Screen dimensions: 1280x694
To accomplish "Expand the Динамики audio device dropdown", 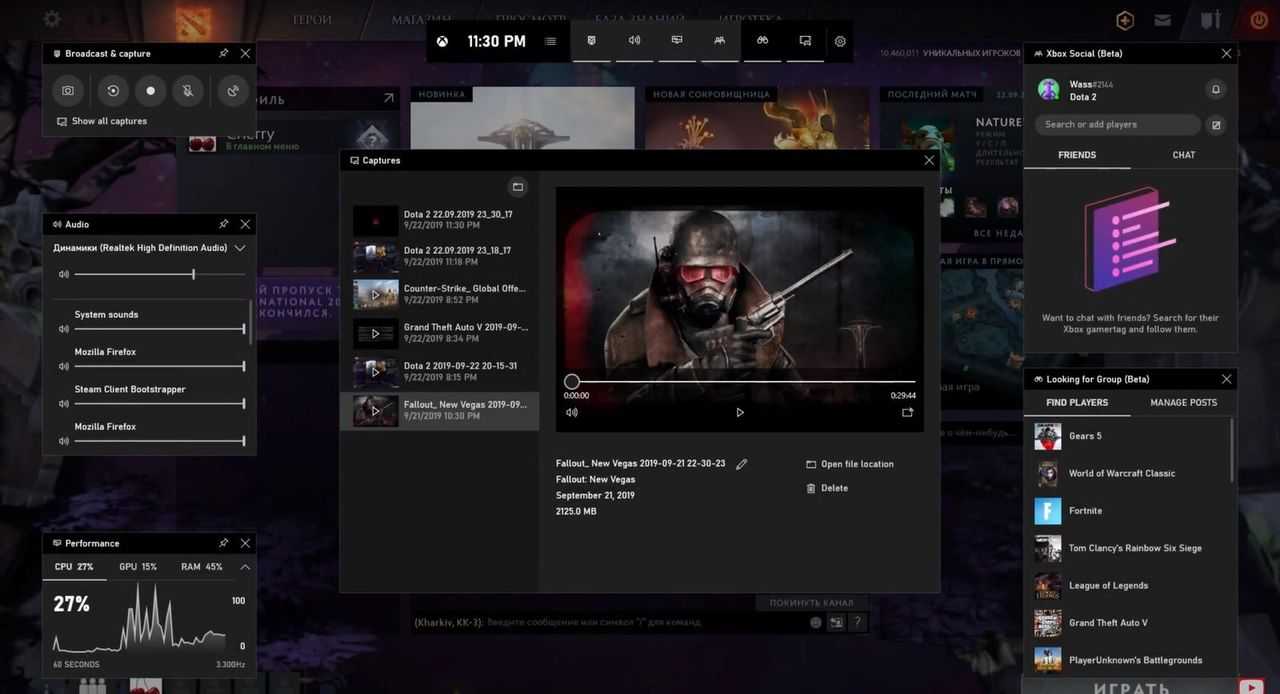I will pos(240,248).
